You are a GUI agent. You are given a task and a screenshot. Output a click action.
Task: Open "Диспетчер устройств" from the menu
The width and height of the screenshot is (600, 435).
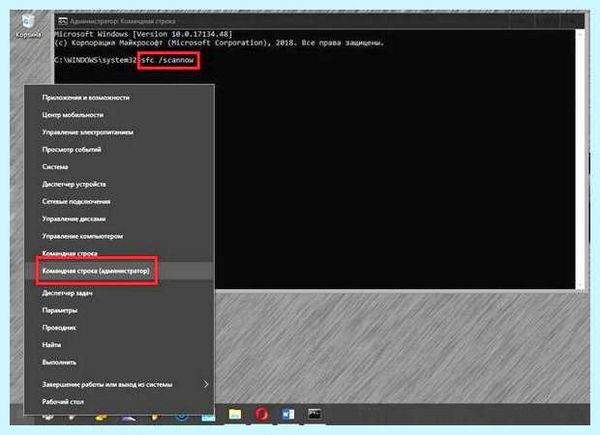[119, 184]
